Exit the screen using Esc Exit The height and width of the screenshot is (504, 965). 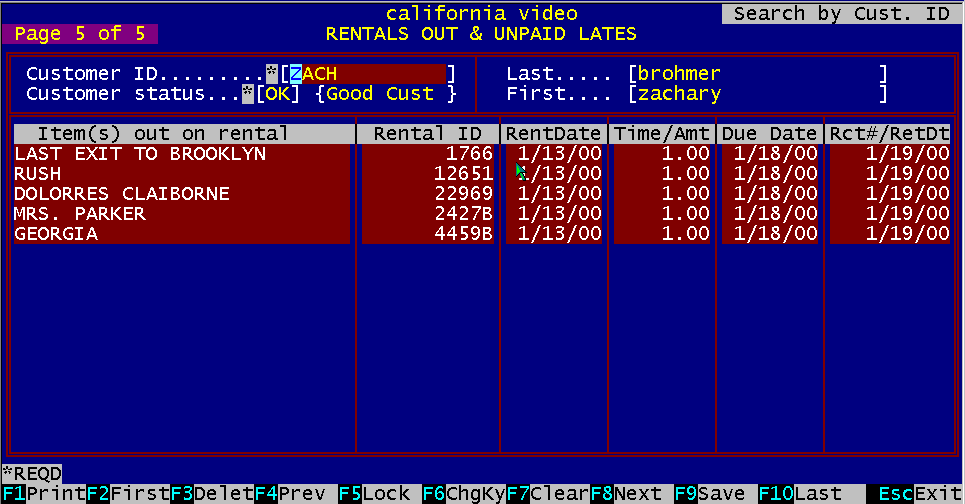[x=913, y=494]
